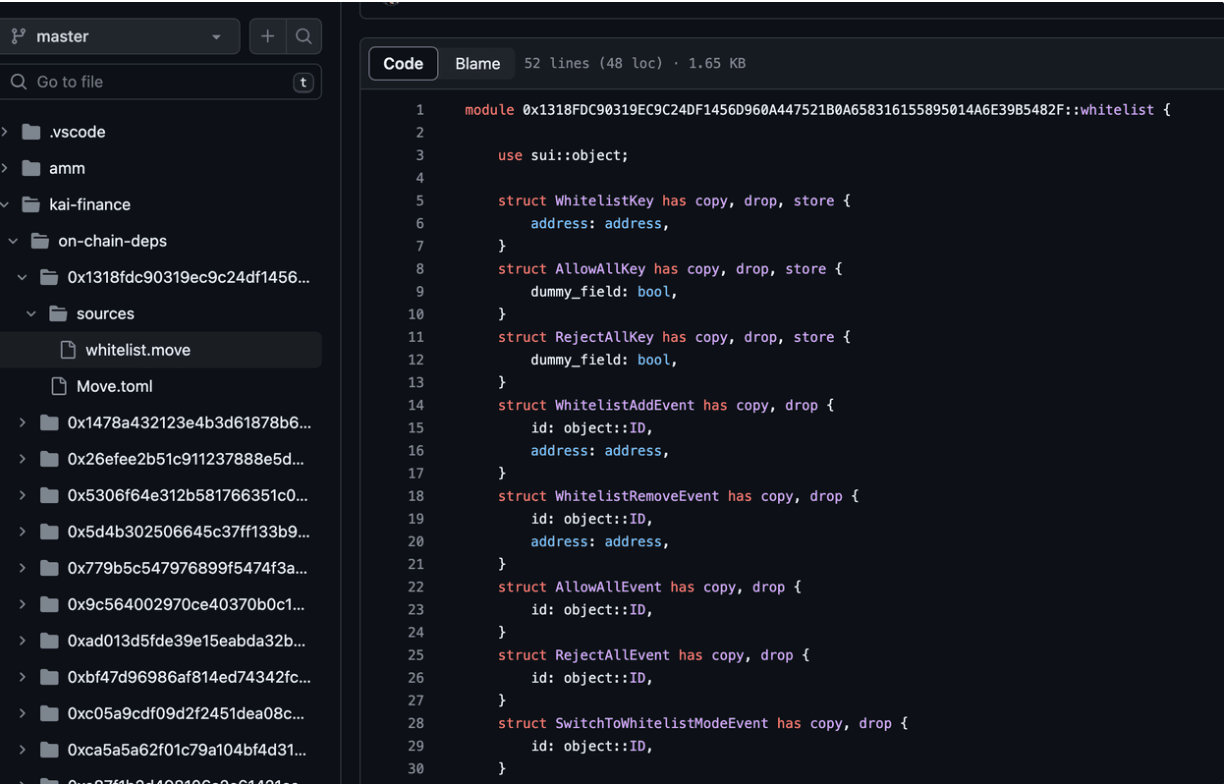Click the "struct WhitelistKey" code text
The image size is (1228, 784).
[x=575, y=201]
